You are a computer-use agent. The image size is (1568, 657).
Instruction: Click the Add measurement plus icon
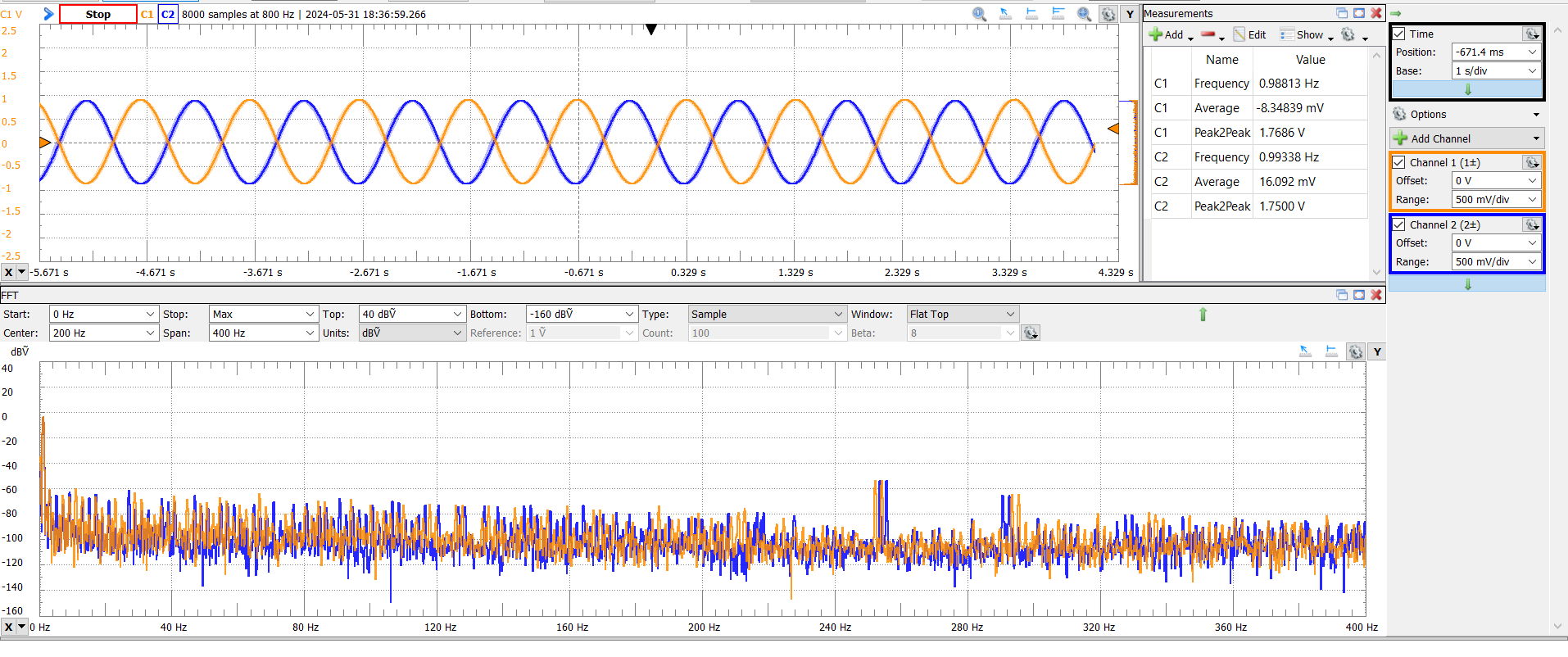tap(1156, 34)
